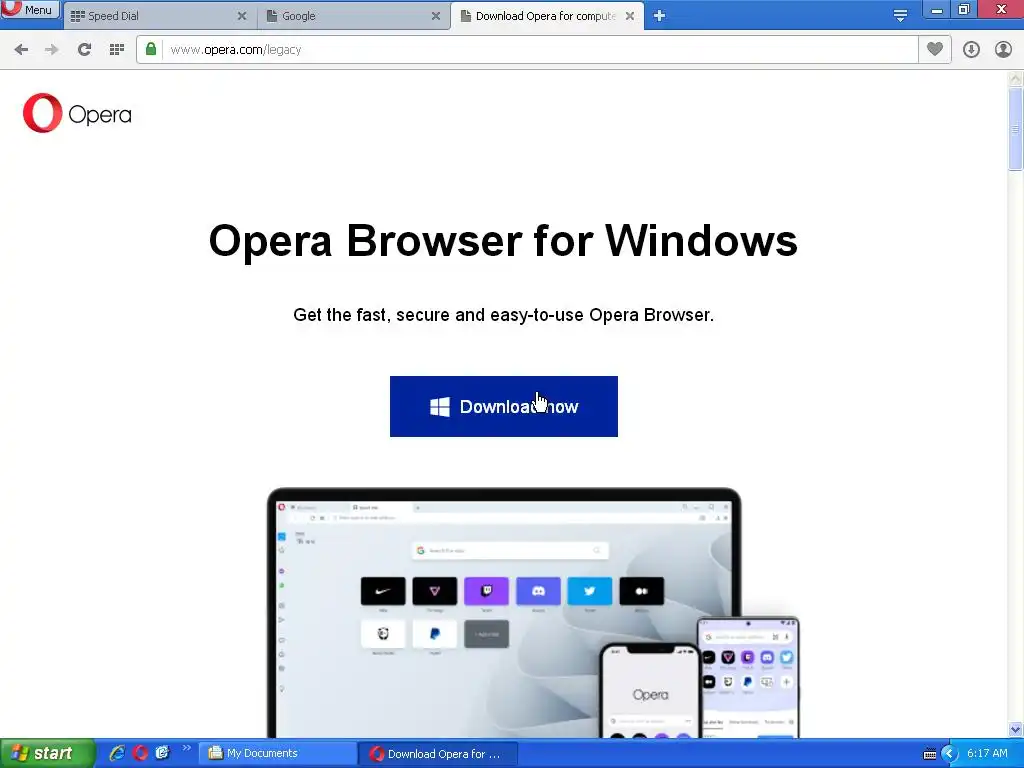1024x768 pixels.
Task: Open Speed Dial grid icon in toolbar
Action: click(117, 50)
